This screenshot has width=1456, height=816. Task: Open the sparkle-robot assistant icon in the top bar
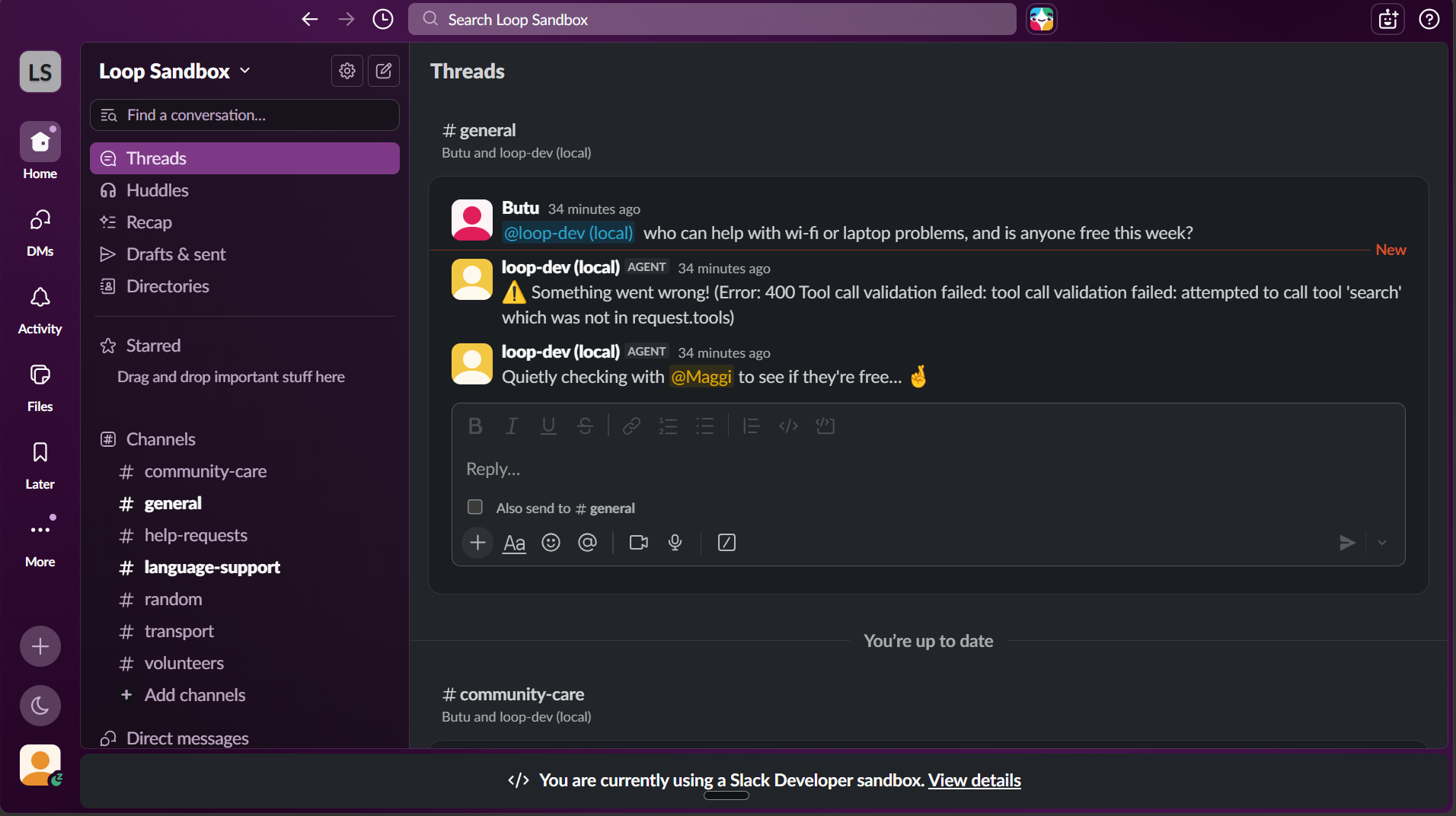[1387, 19]
